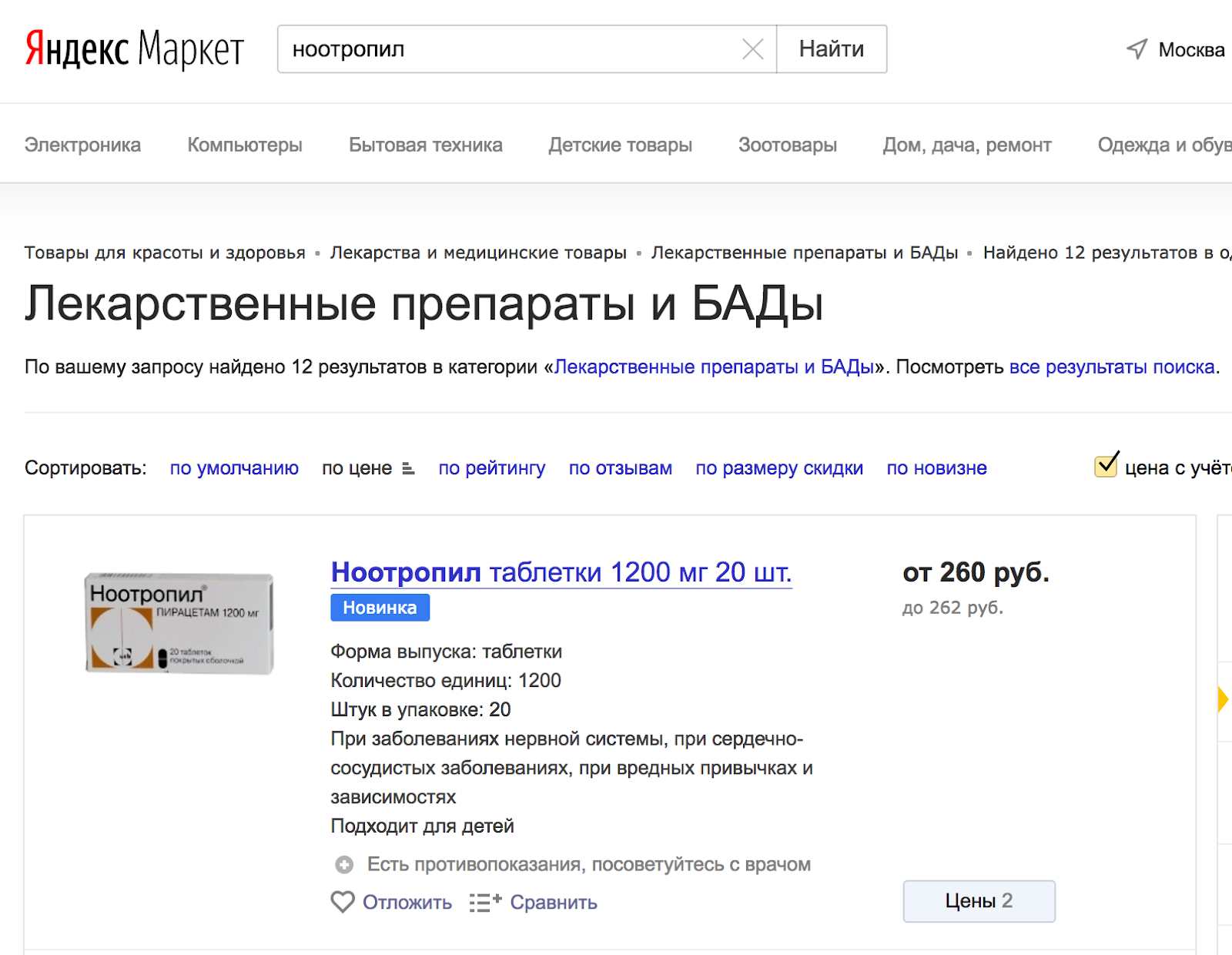Open the Электроника category
Image resolution: width=1232 pixels, height=955 pixels.
point(82,145)
